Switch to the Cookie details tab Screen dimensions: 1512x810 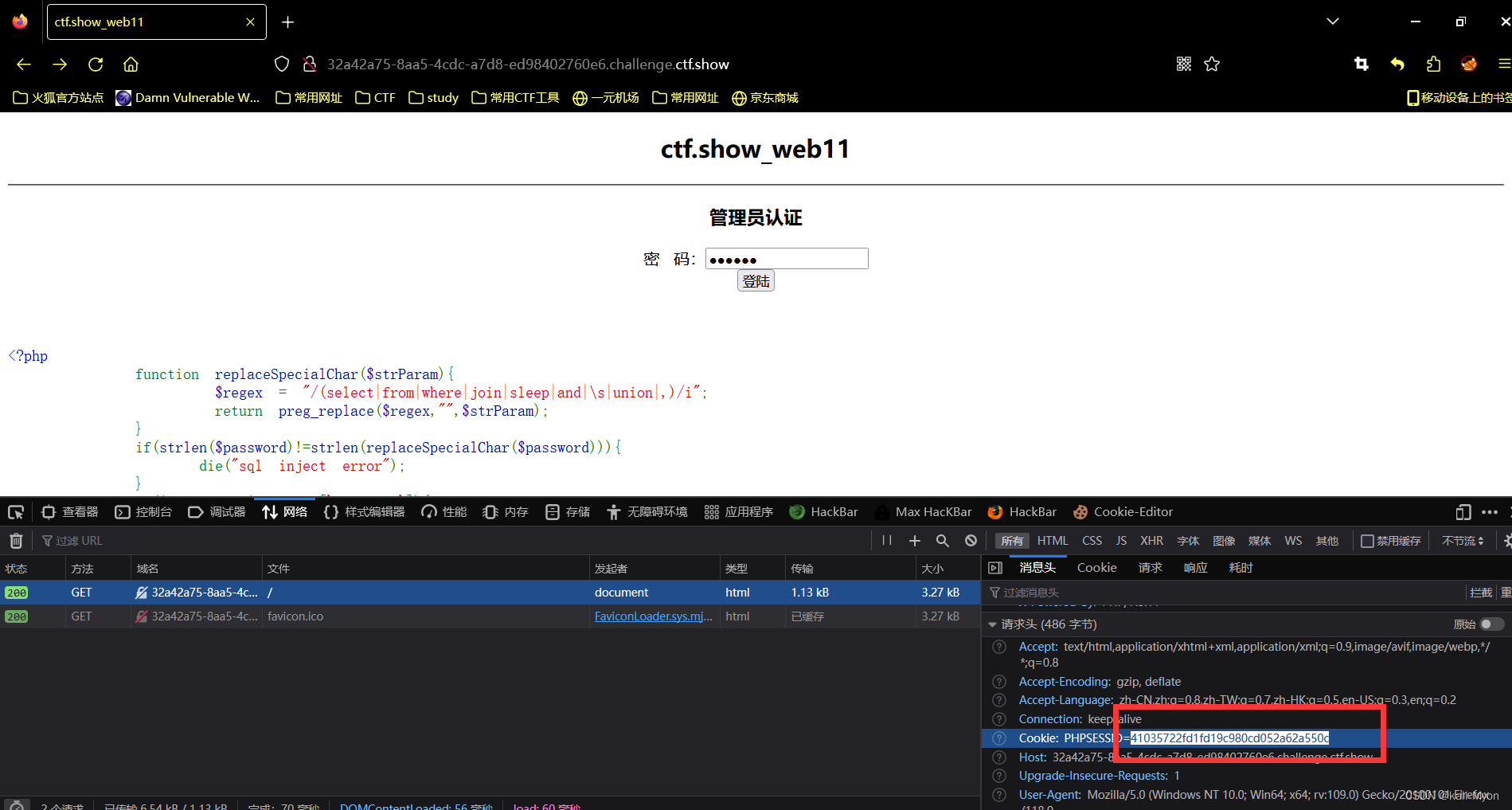click(1096, 567)
